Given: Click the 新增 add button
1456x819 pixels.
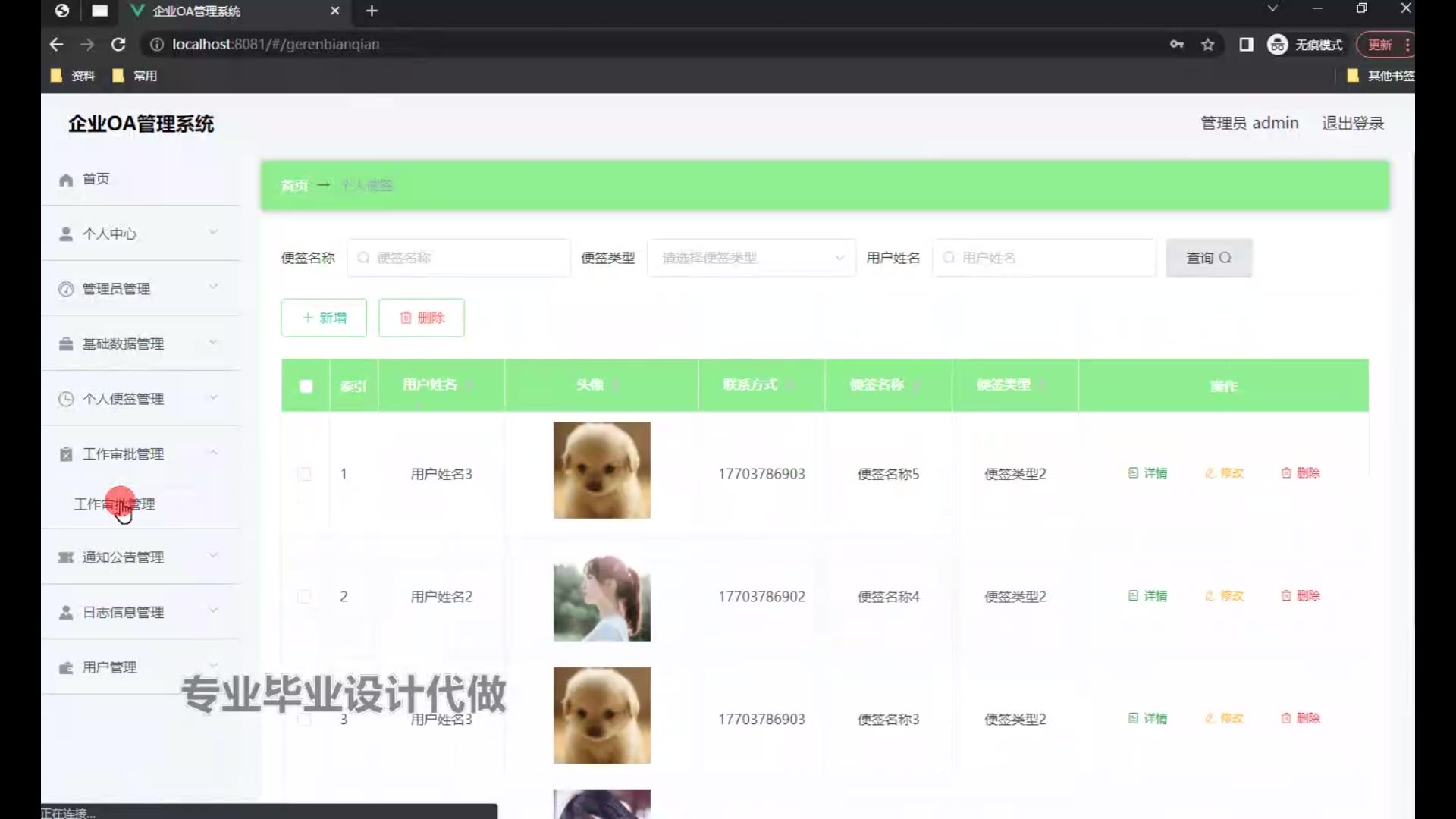Looking at the screenshot, I should (324, 318).
